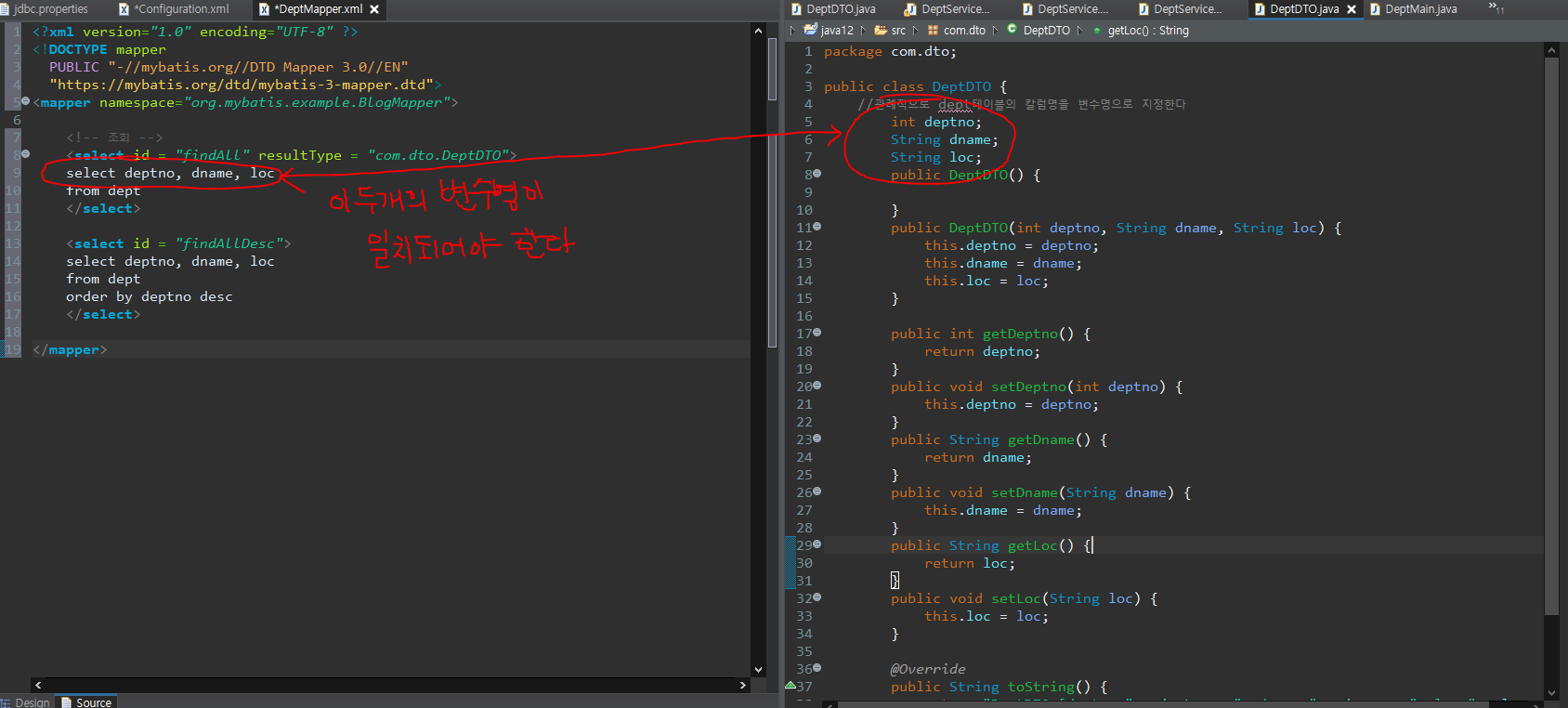Close the DeptMapper.xml editor tab
The image size is (1568, 708).
click(374, 9)
